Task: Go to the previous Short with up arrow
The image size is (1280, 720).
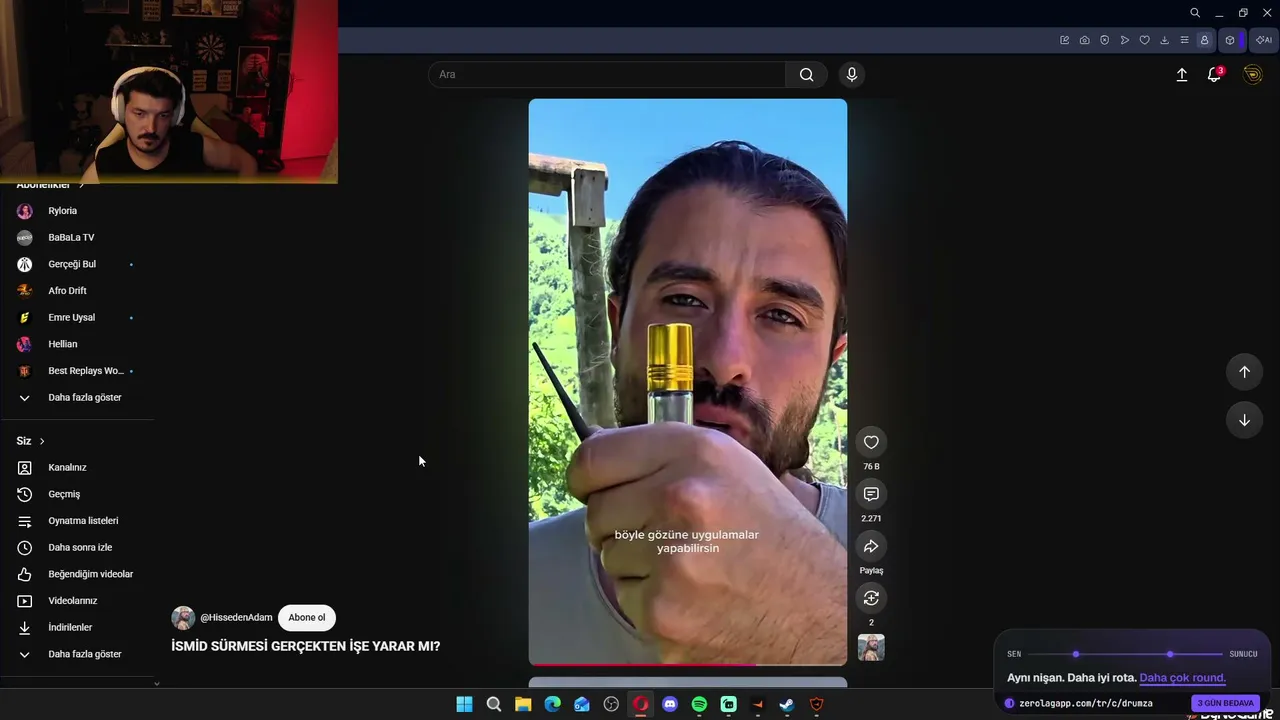Action: (1244, 372)
